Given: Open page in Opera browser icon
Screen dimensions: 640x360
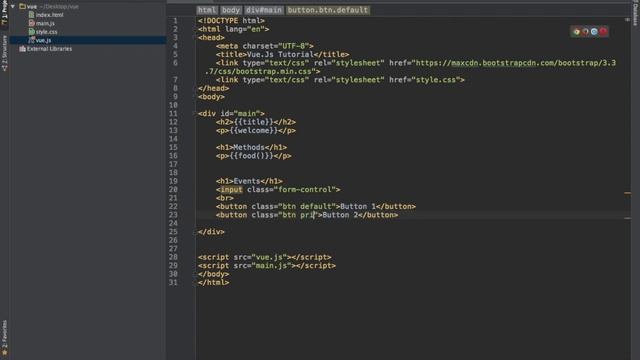Looking at the screenshot, I should [x=603, y=31].
